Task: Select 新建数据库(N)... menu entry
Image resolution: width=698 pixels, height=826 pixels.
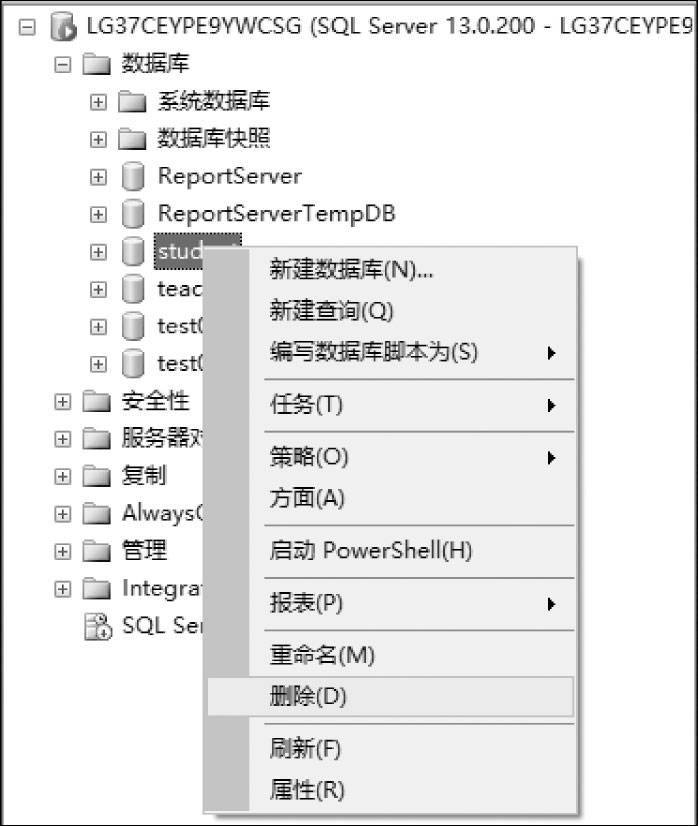Action: [x=416, y=270]
